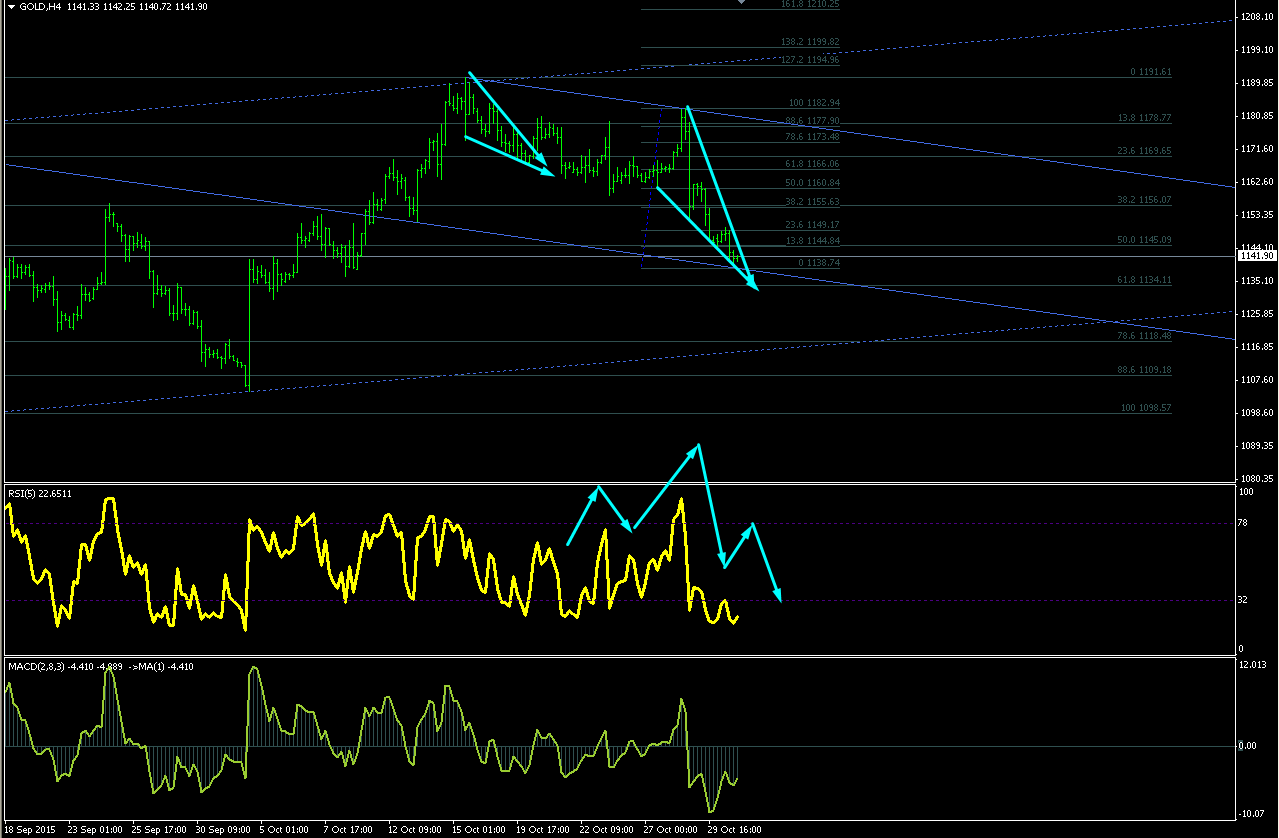This screenshot has width=1279, height=838.
Task: Click the 1208.10 price scale value
Action: 1257,17
